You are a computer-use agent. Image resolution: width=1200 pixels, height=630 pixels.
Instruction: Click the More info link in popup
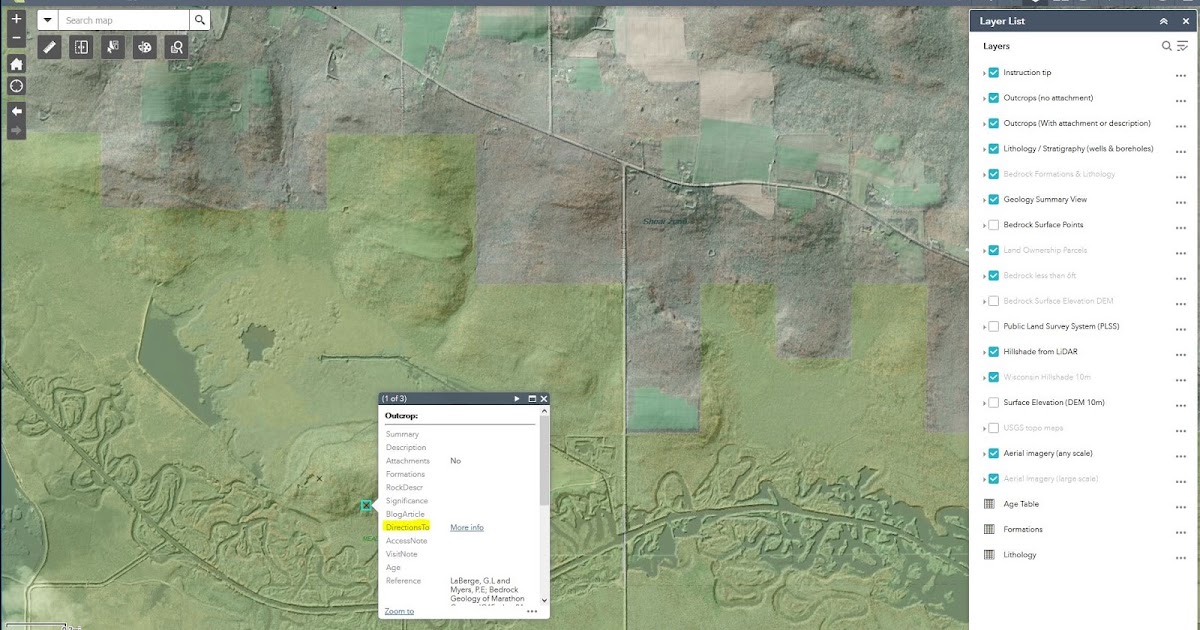point(466,527)
